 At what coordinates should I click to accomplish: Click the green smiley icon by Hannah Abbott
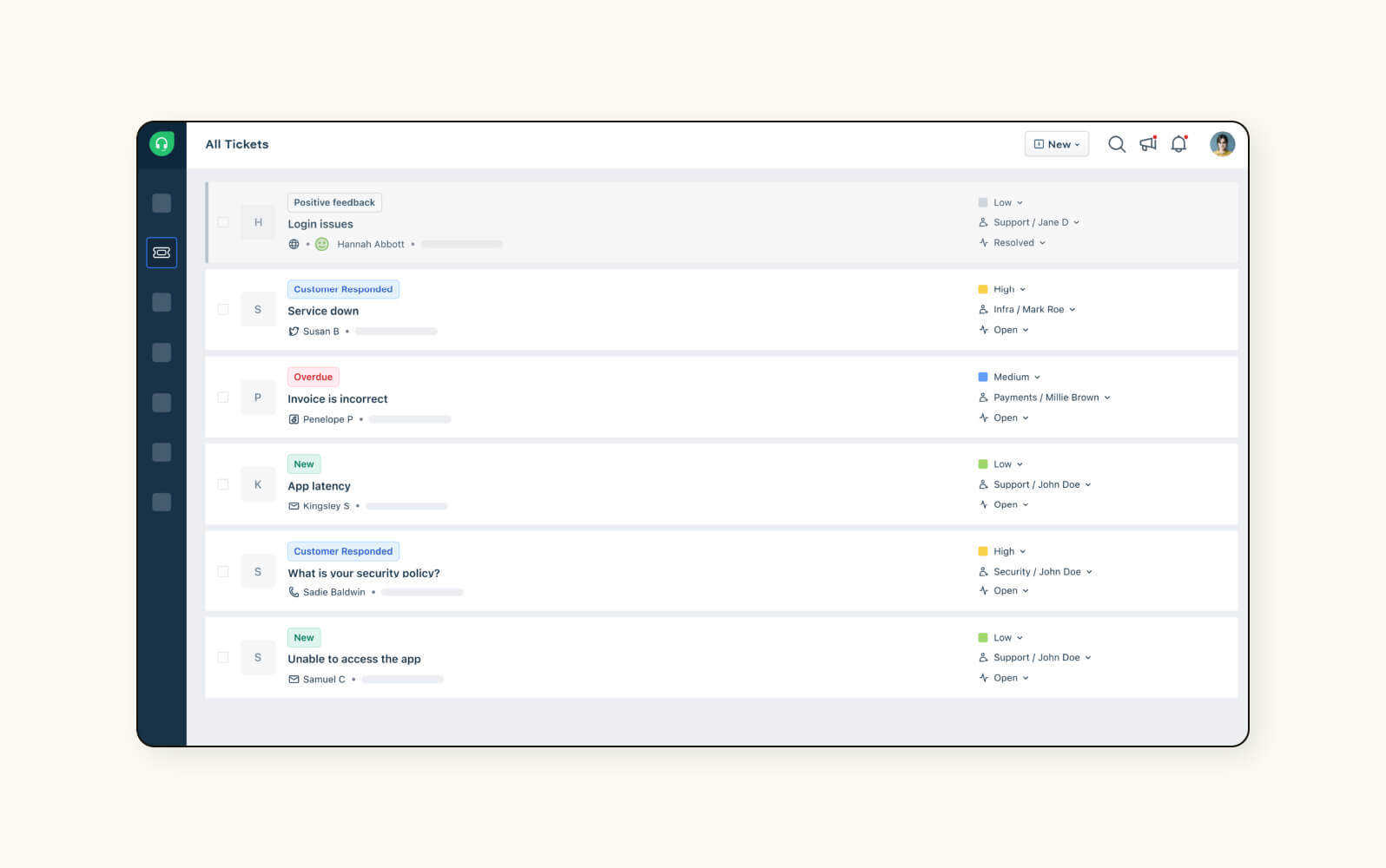(x=321, y=244)
